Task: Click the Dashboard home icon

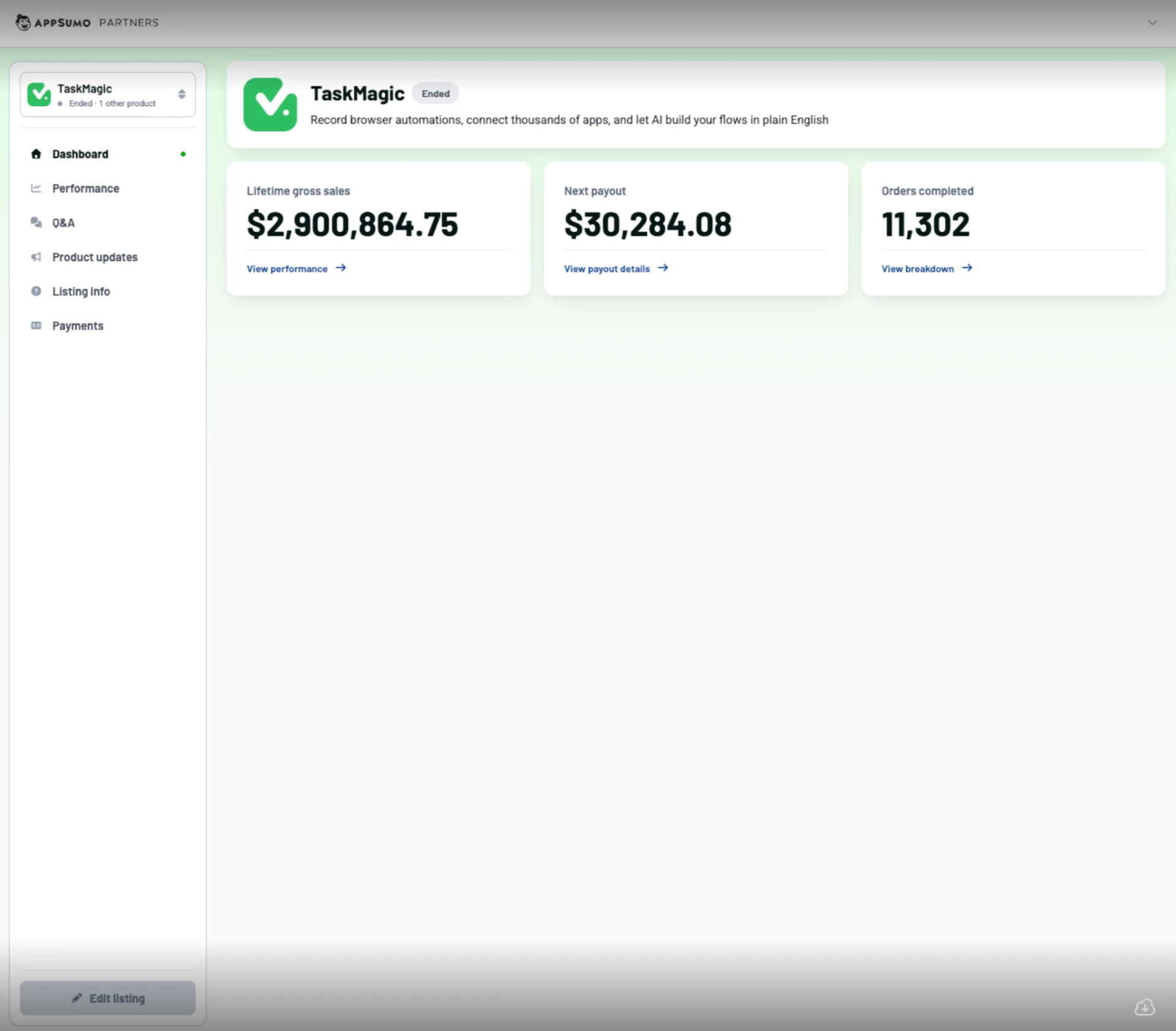Action: 36,154
